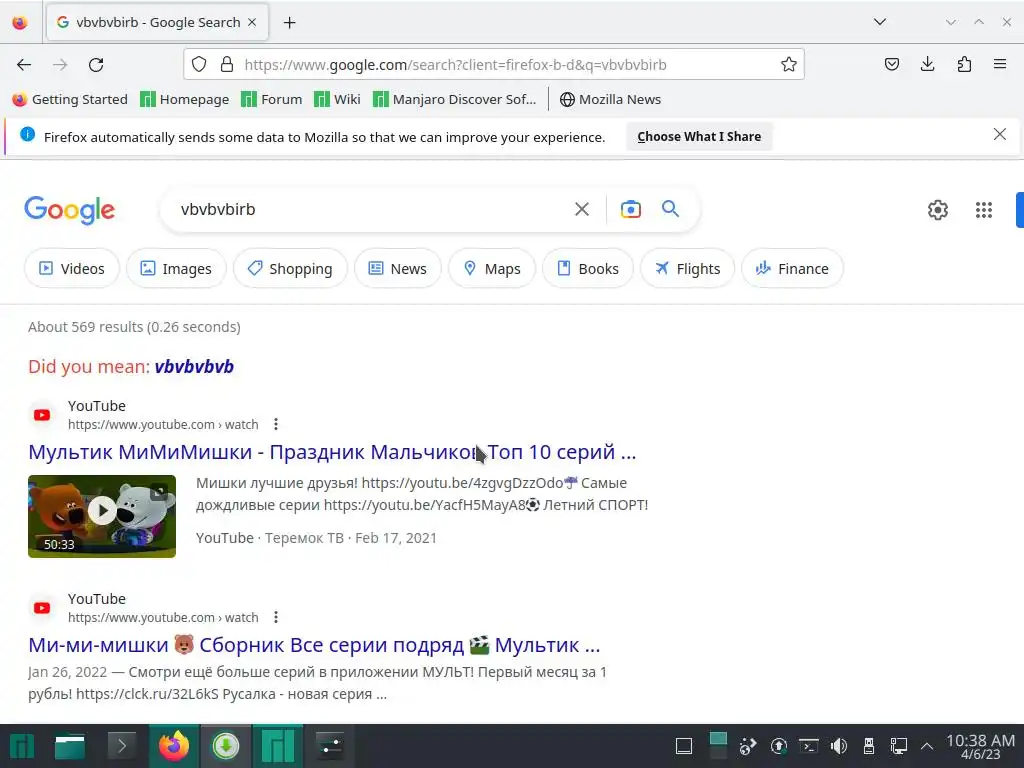
Task: Open volume control in system tray
Action: coord(839,746)
